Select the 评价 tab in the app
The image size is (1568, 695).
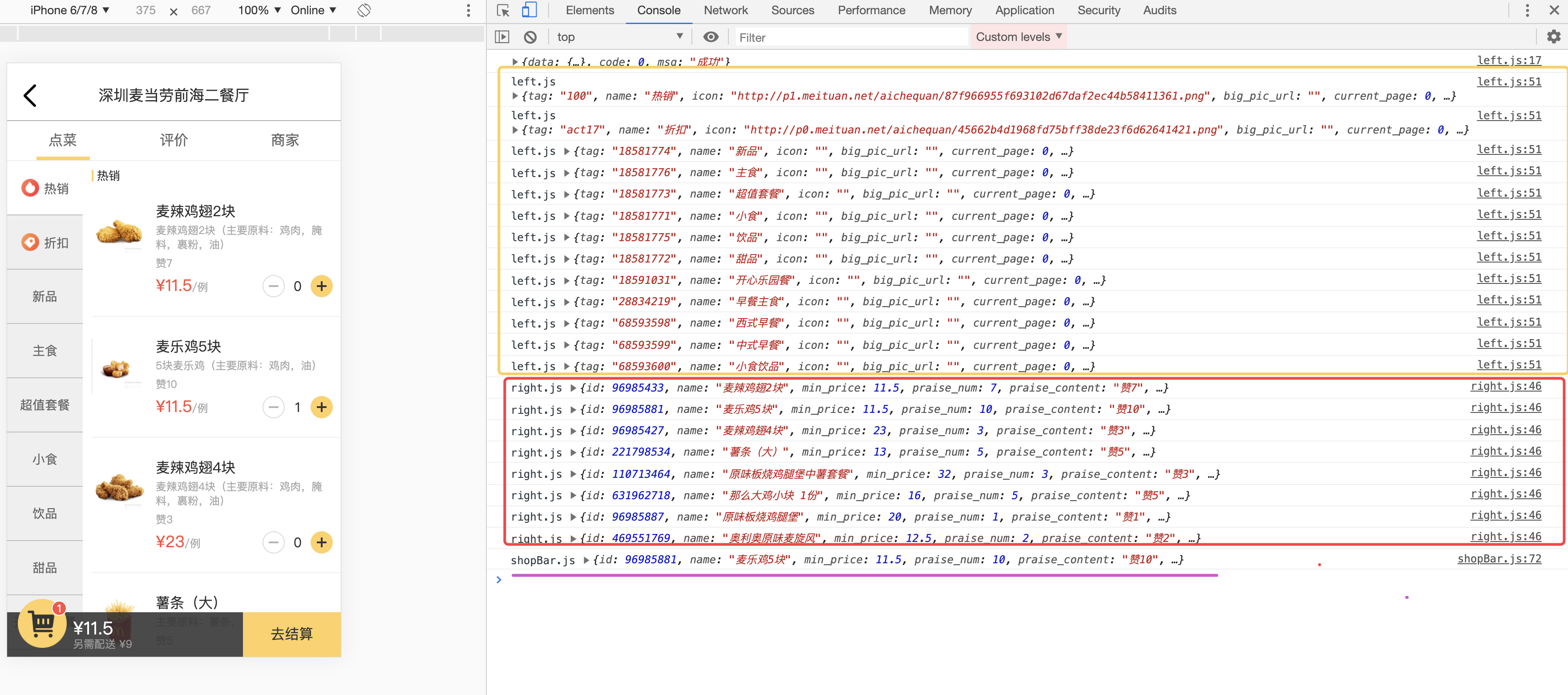click(174, 141)
